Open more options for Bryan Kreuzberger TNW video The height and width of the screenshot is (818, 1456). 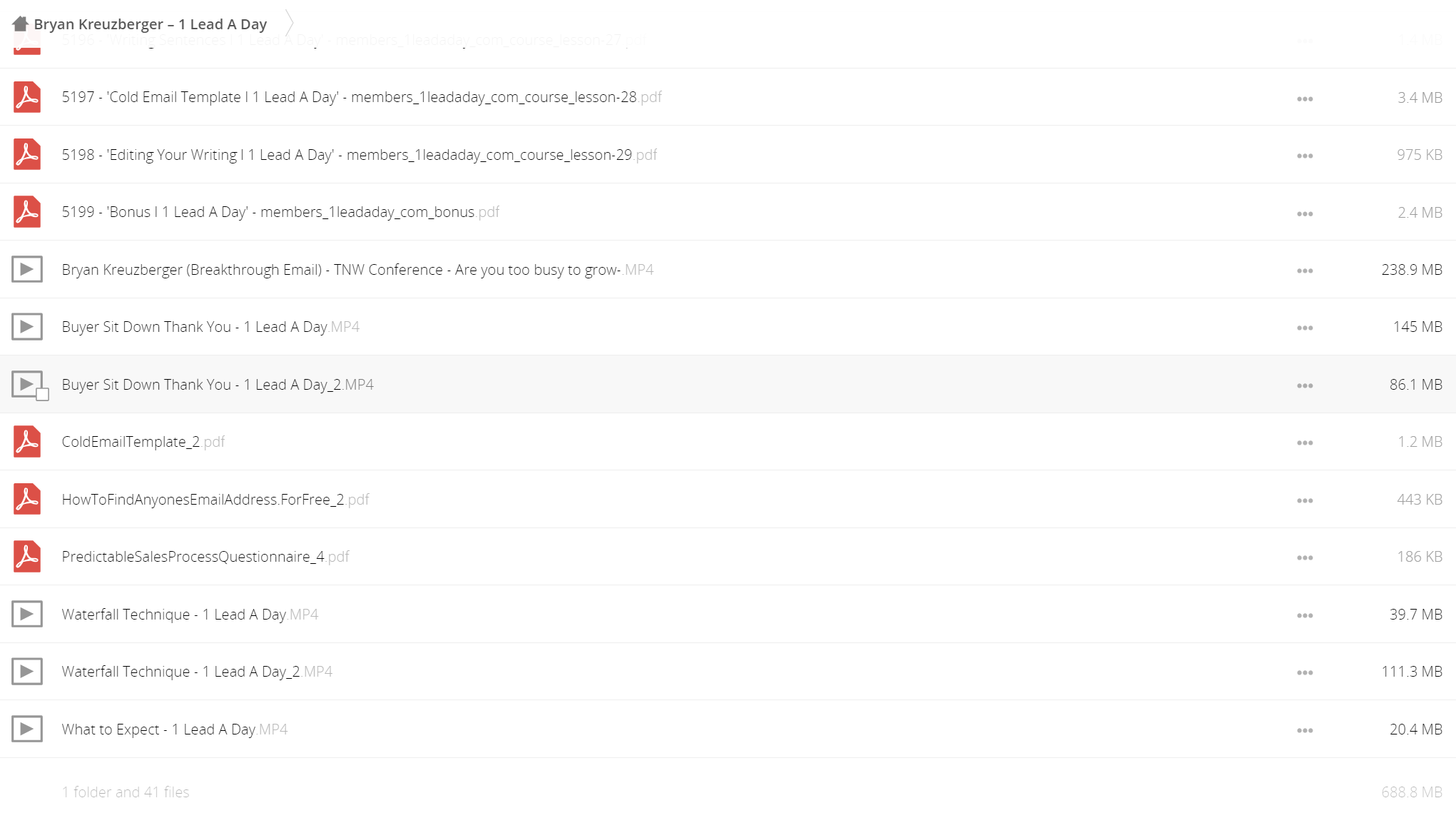click(x=1305, y=271)
